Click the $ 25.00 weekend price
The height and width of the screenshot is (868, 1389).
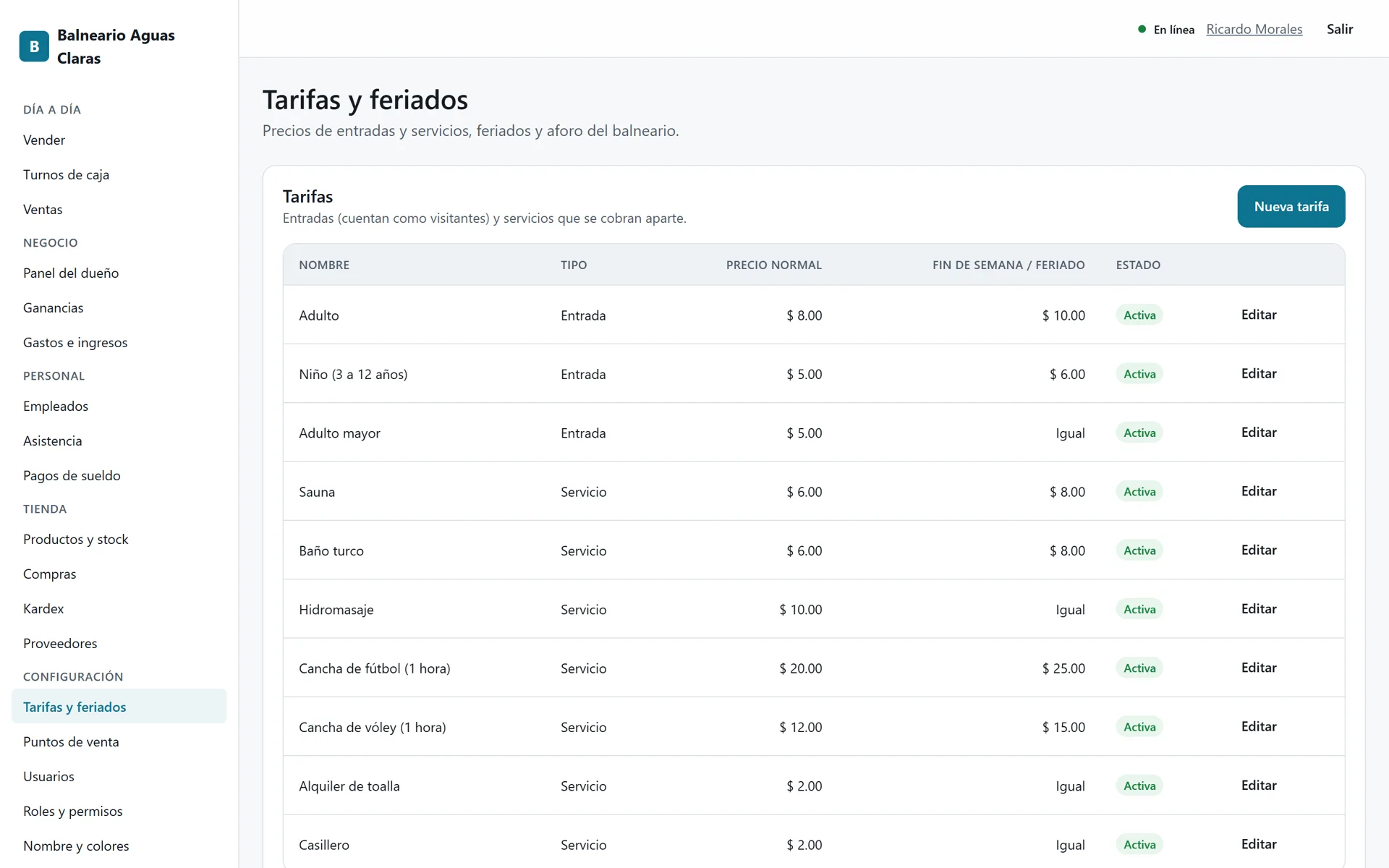click(x=1063, y=668)
